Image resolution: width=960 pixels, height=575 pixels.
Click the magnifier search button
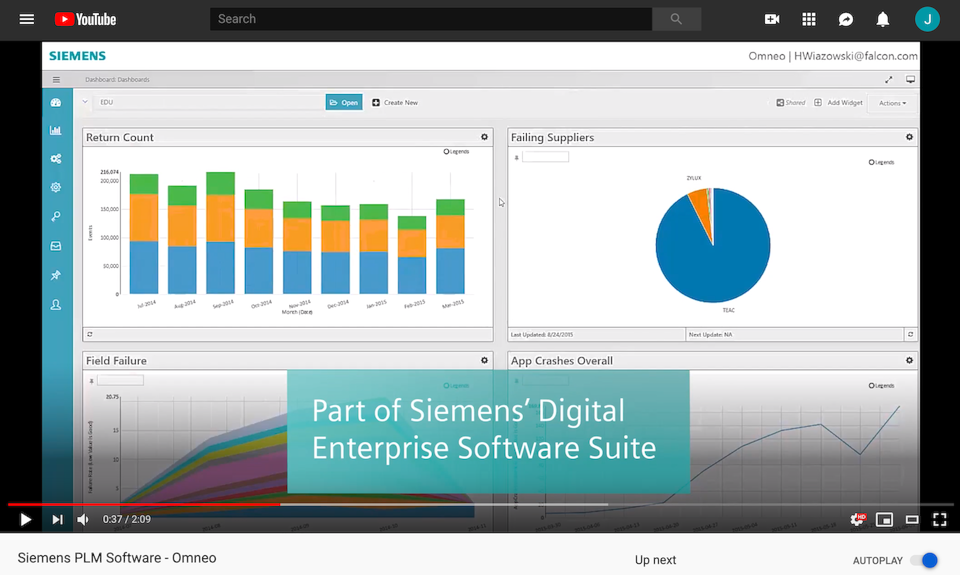click(x=677, y=19)
